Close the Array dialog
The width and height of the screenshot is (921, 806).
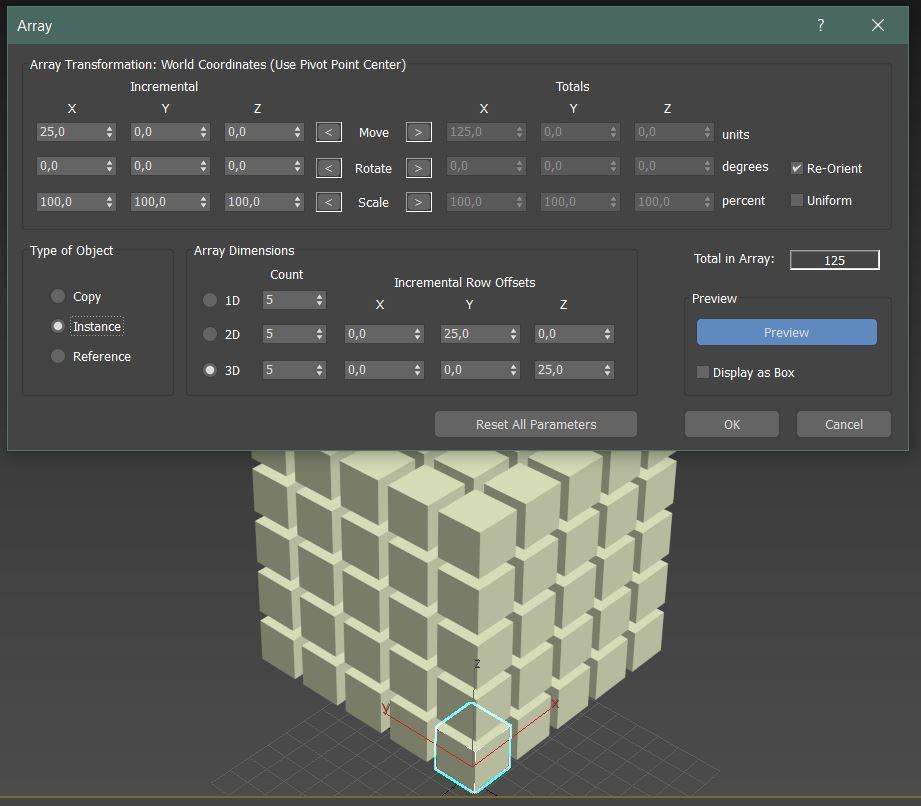(x=878, y=25)
